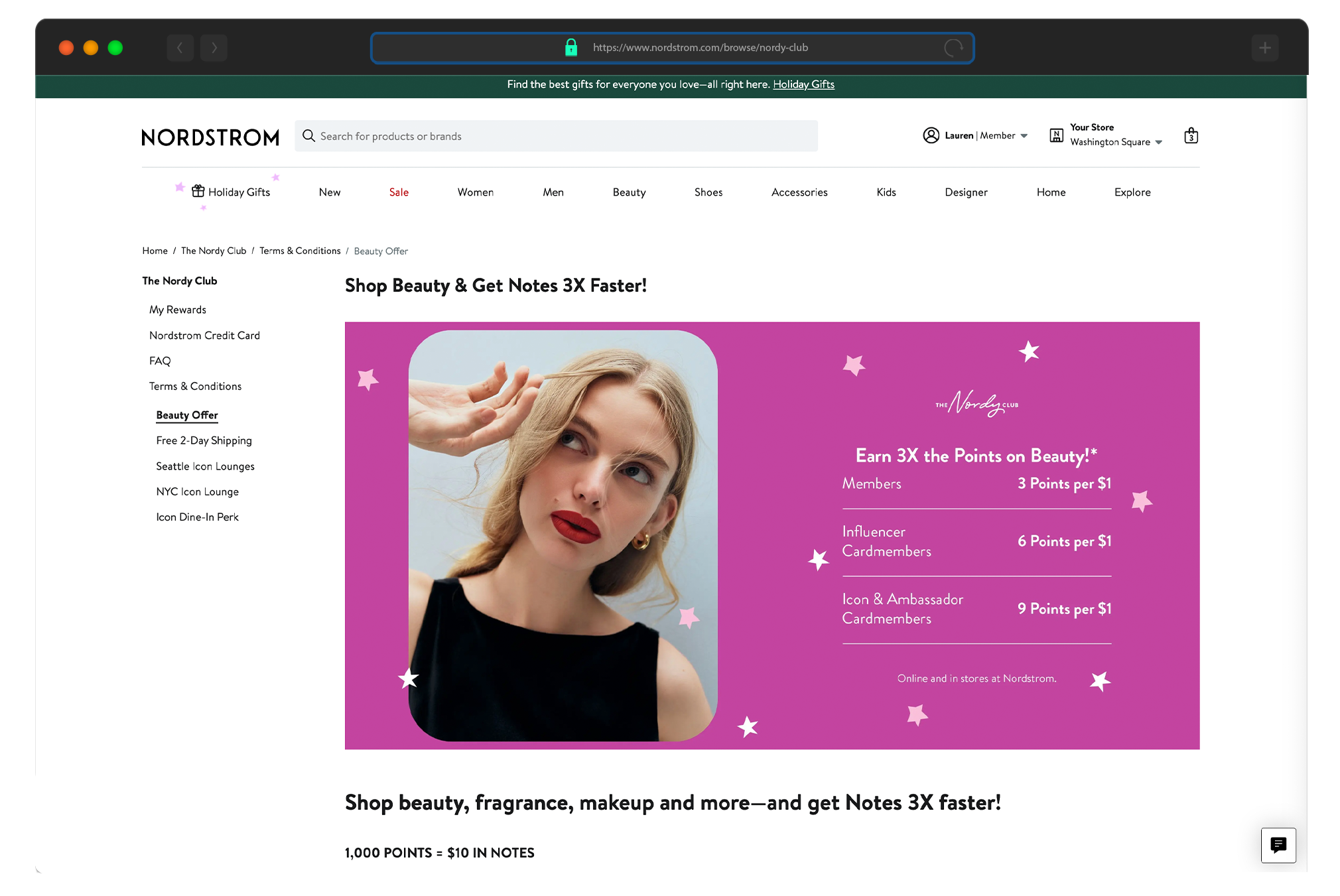This screenshot has height=896, width=1340.
Task: Click the account profile icon
Action: click(931, 135)
